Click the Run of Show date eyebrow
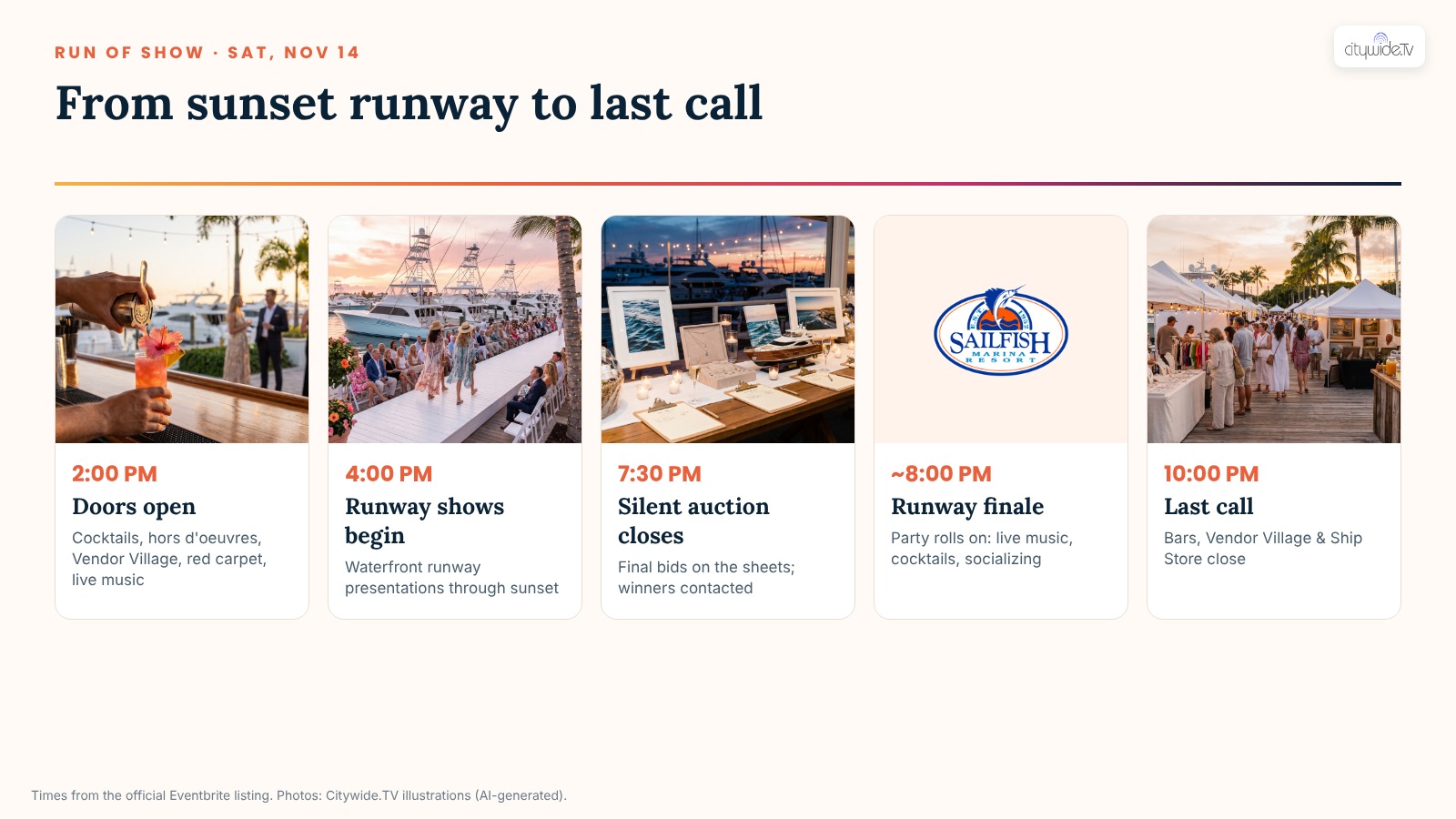The image size is (1456, 819). point(207,53)
